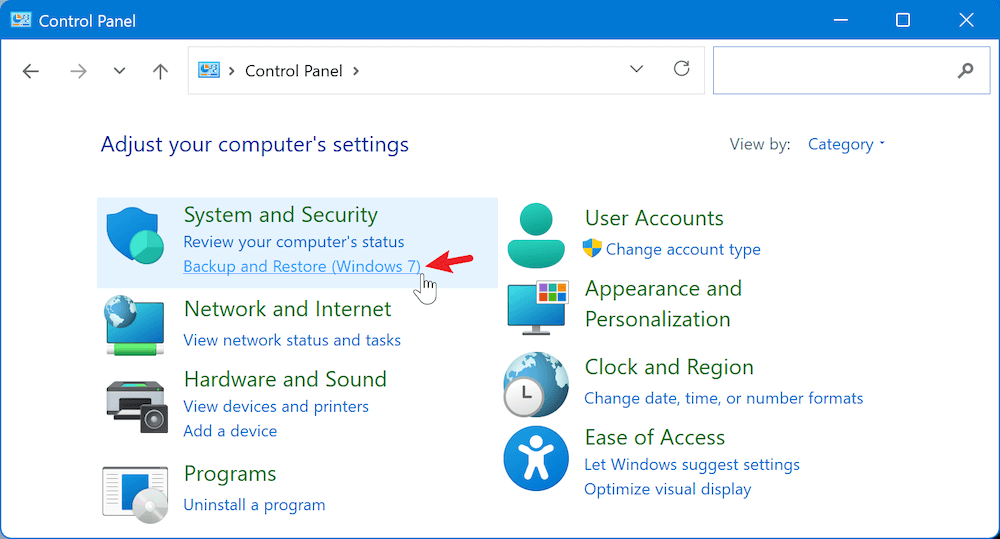Click the Control Panel icon in address bar
Image resolution: width=1000 pixels, height=539 pixels.
pos(209,70)
